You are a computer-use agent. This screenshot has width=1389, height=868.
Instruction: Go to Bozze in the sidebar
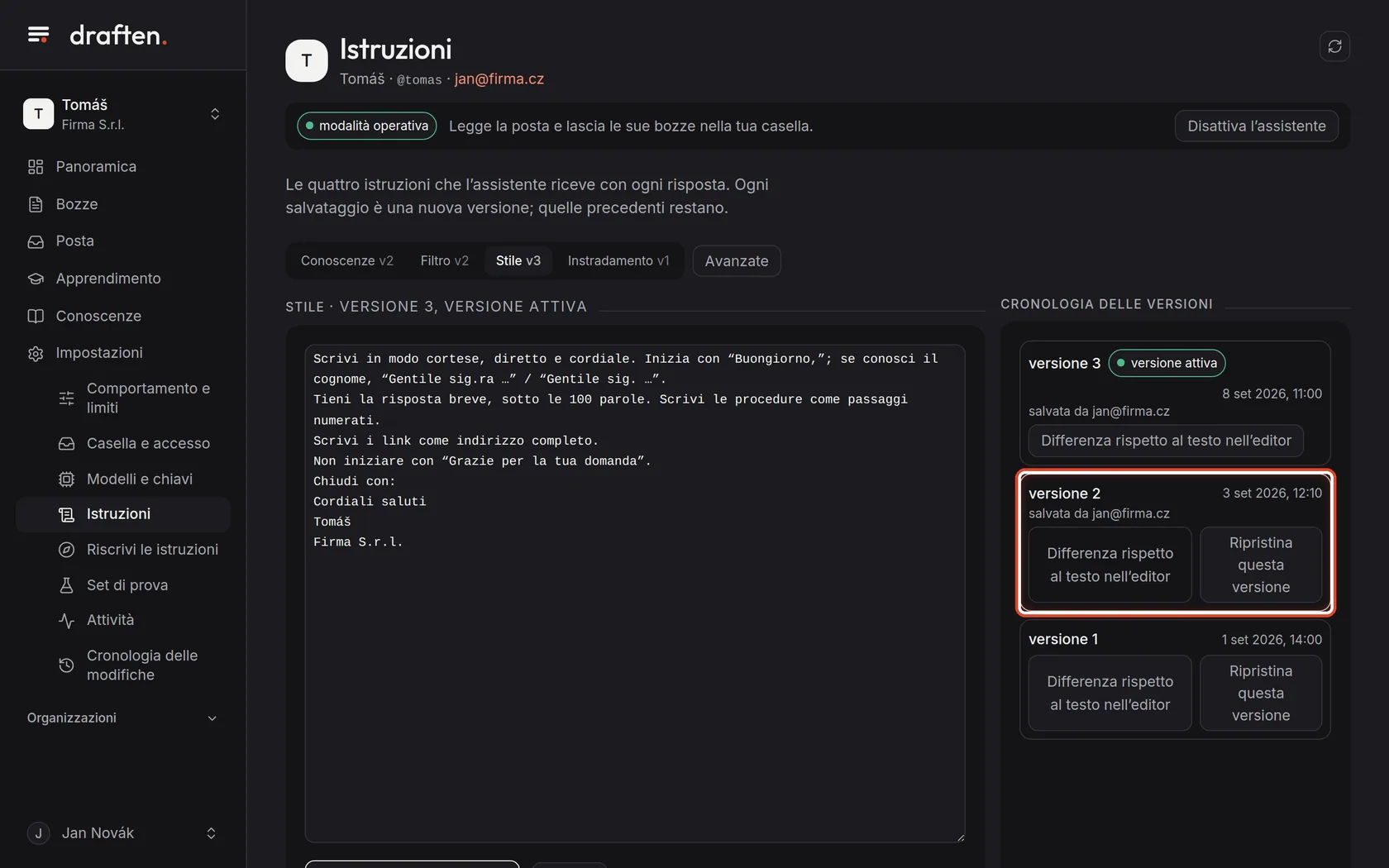pyautogui.click(x=122, y=204)
